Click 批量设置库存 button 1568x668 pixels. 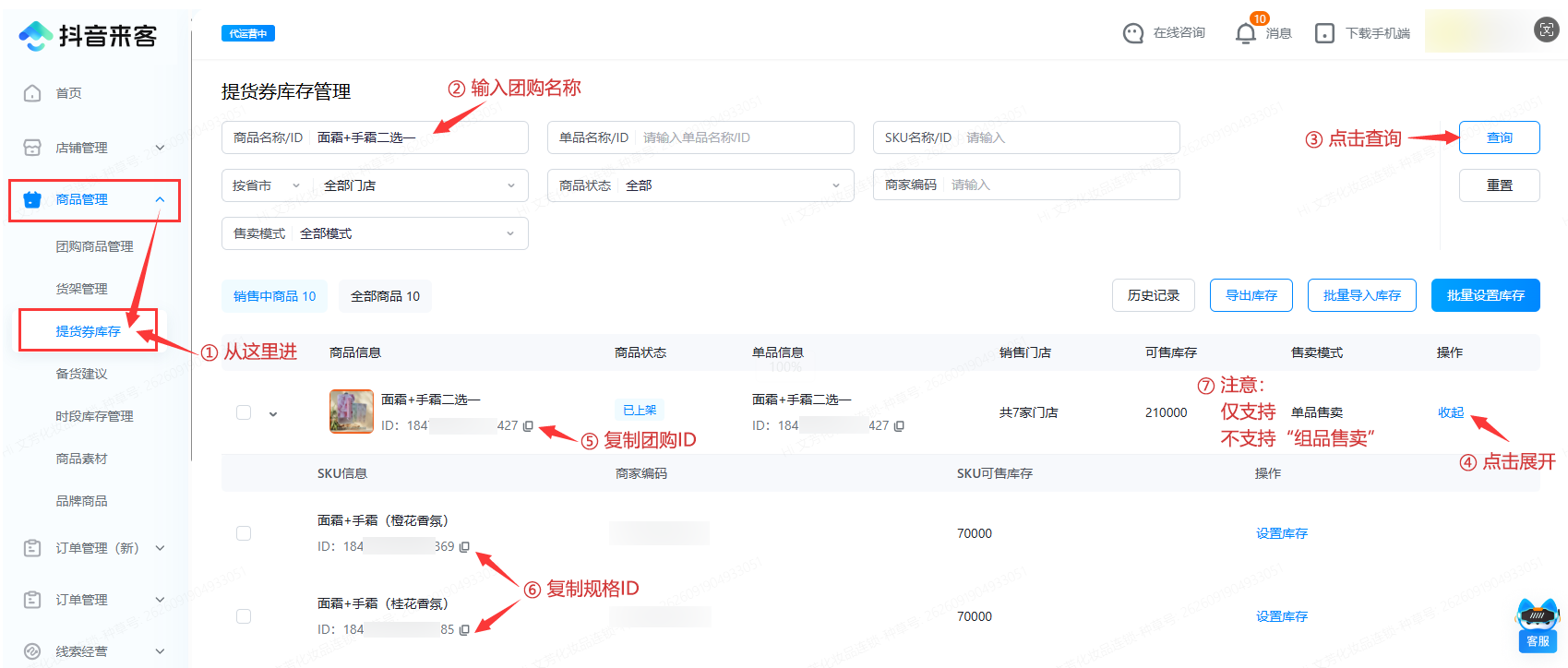click(1485, 295)
